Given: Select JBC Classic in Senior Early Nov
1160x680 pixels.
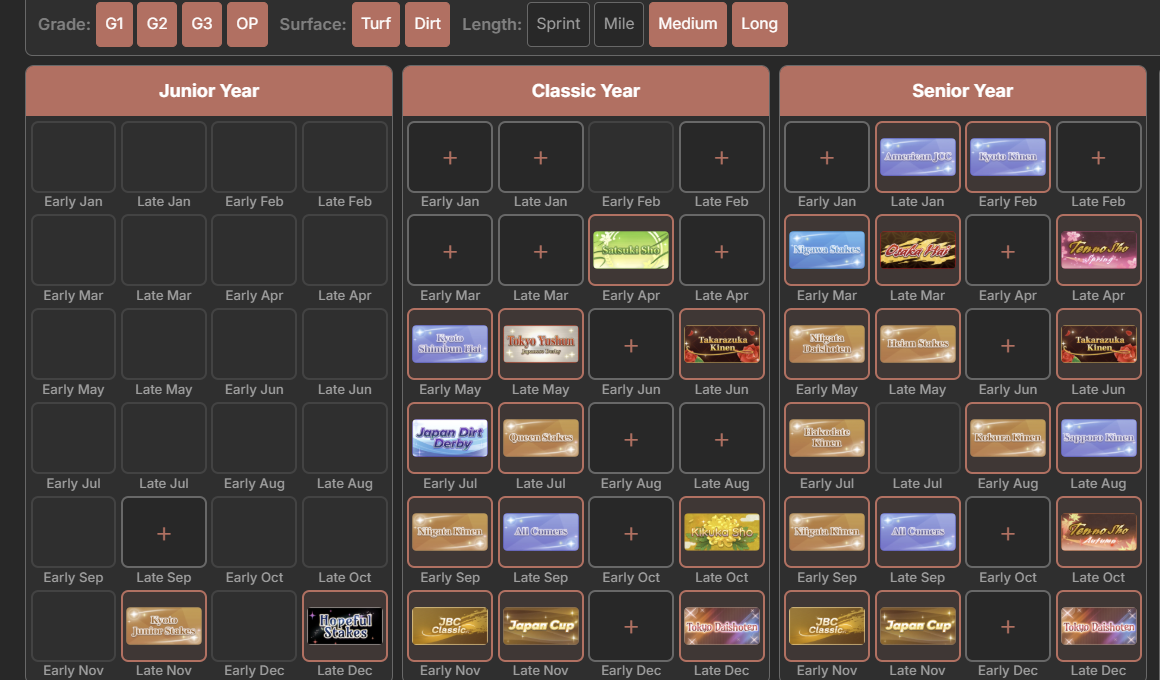Looking at the screenshot, I should pos(826,625).
